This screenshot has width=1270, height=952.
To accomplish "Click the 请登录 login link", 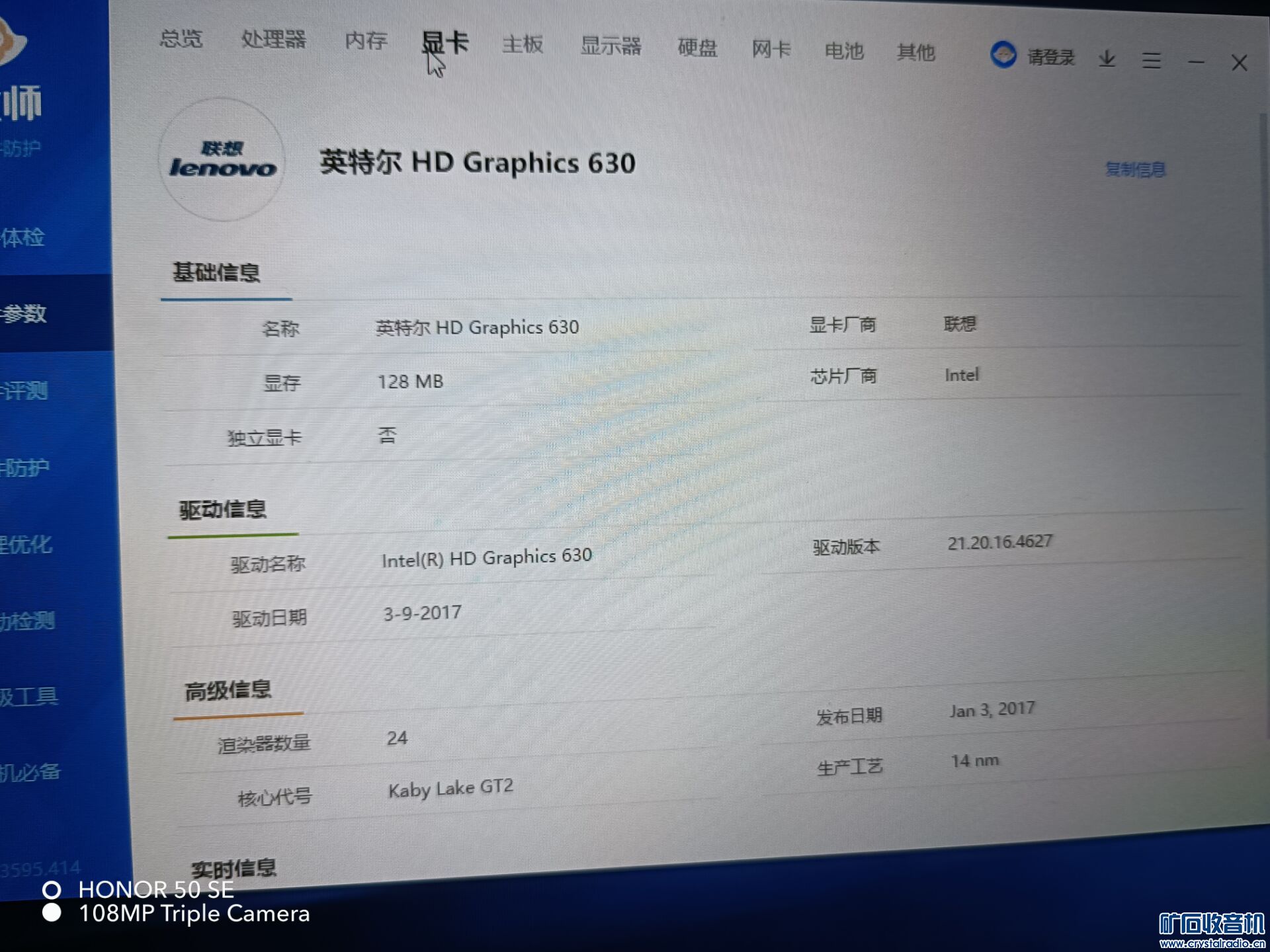I will 1050,58.
